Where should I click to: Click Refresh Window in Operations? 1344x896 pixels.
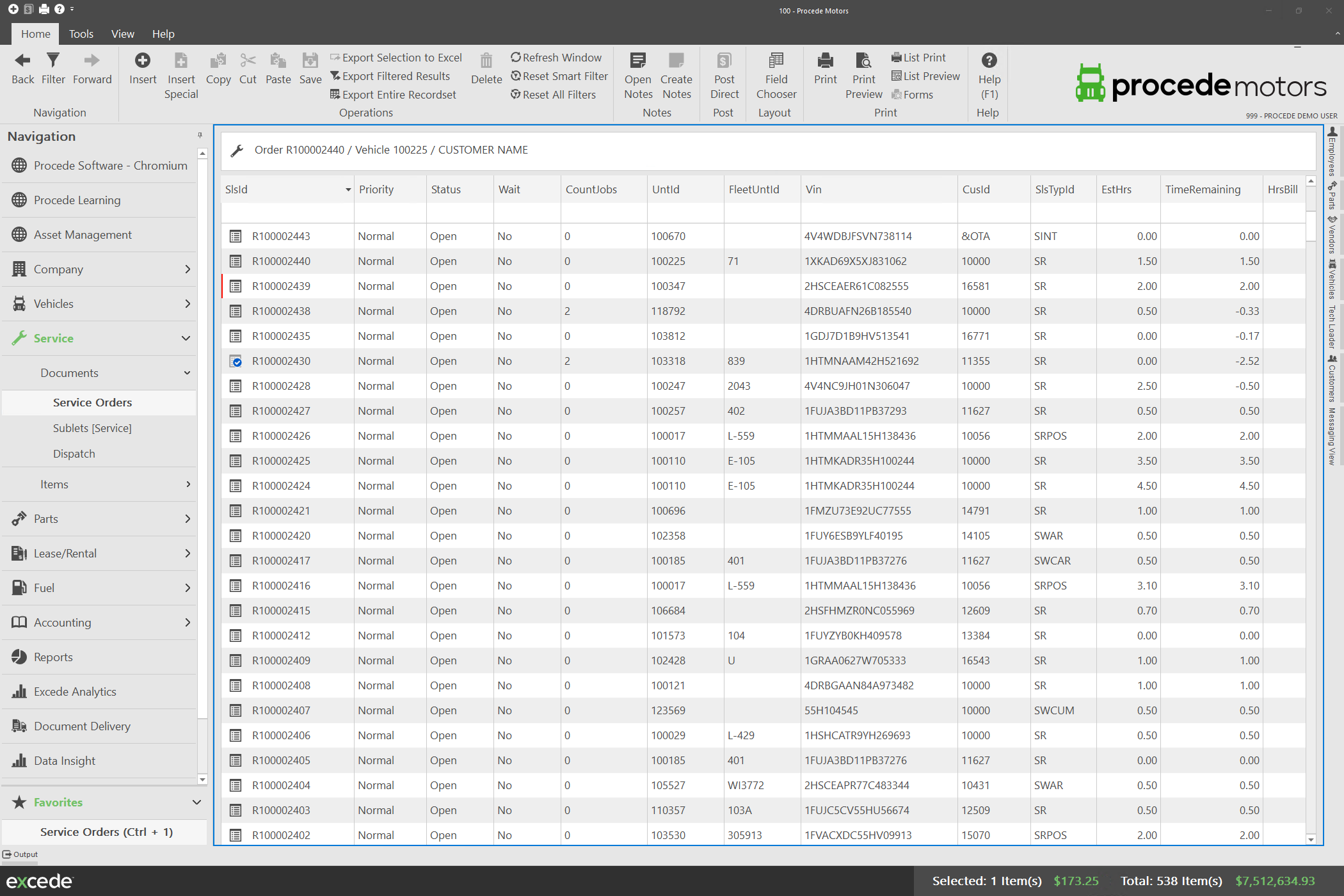[556, 58]
